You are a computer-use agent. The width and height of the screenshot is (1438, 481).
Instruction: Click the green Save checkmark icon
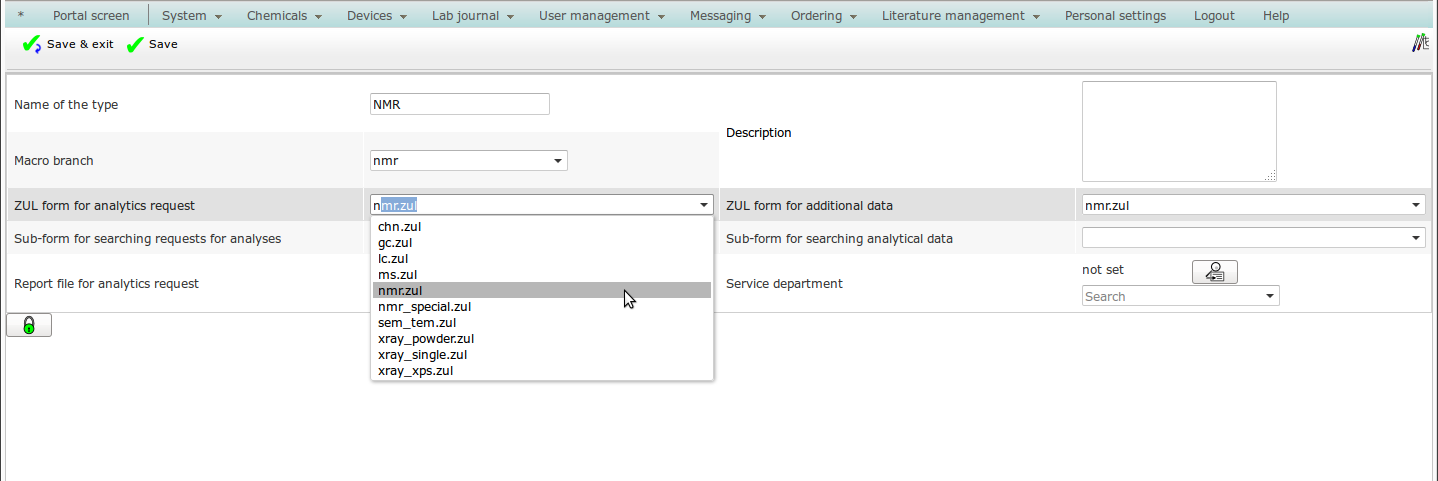point(135,45)
